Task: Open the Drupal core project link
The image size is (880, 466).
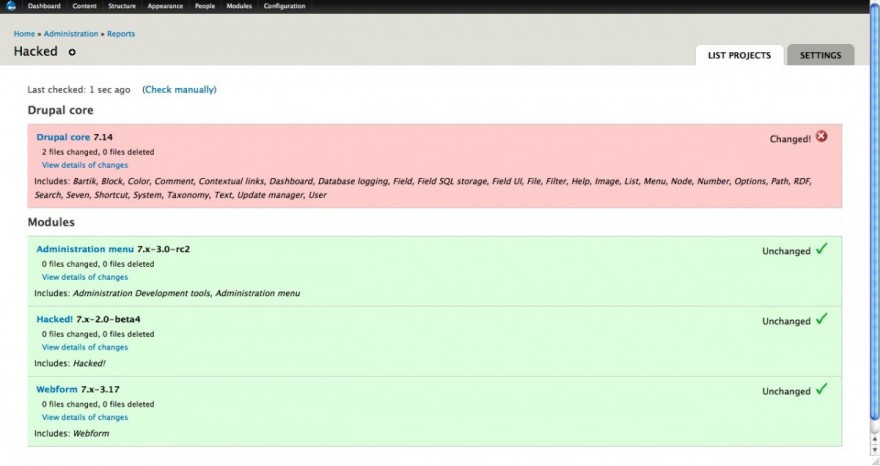Action: pyautogui.click(x=63, y=137)
